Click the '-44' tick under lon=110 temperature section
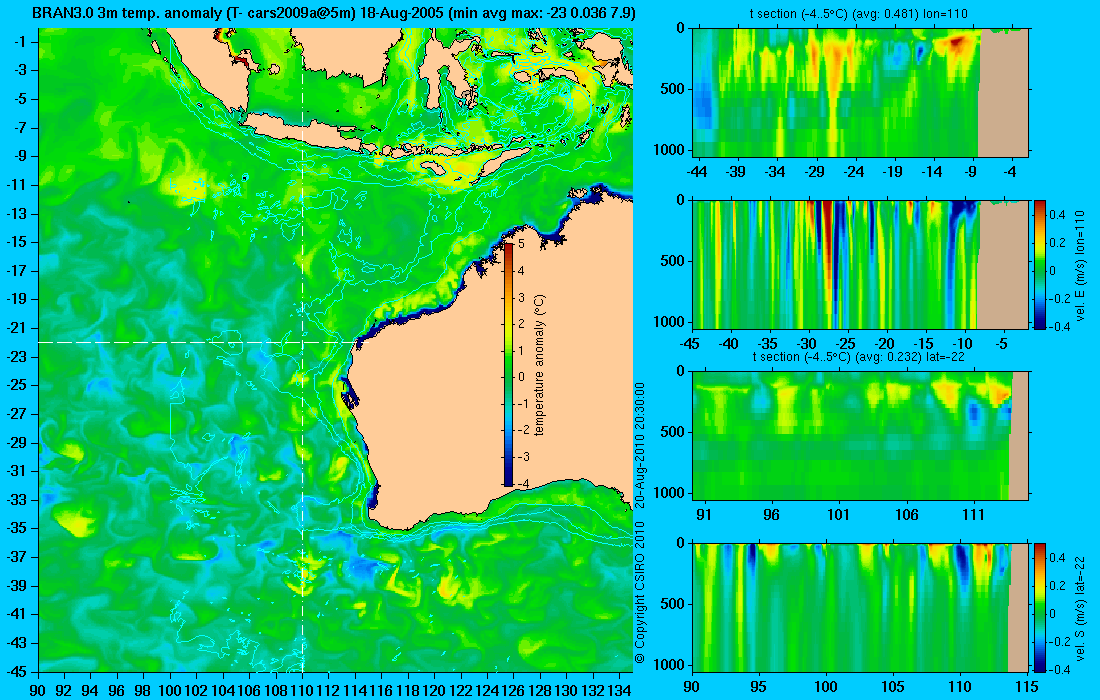Viewport: 1100px width, 700px height. pyautogui.click(x=697, y=172)
